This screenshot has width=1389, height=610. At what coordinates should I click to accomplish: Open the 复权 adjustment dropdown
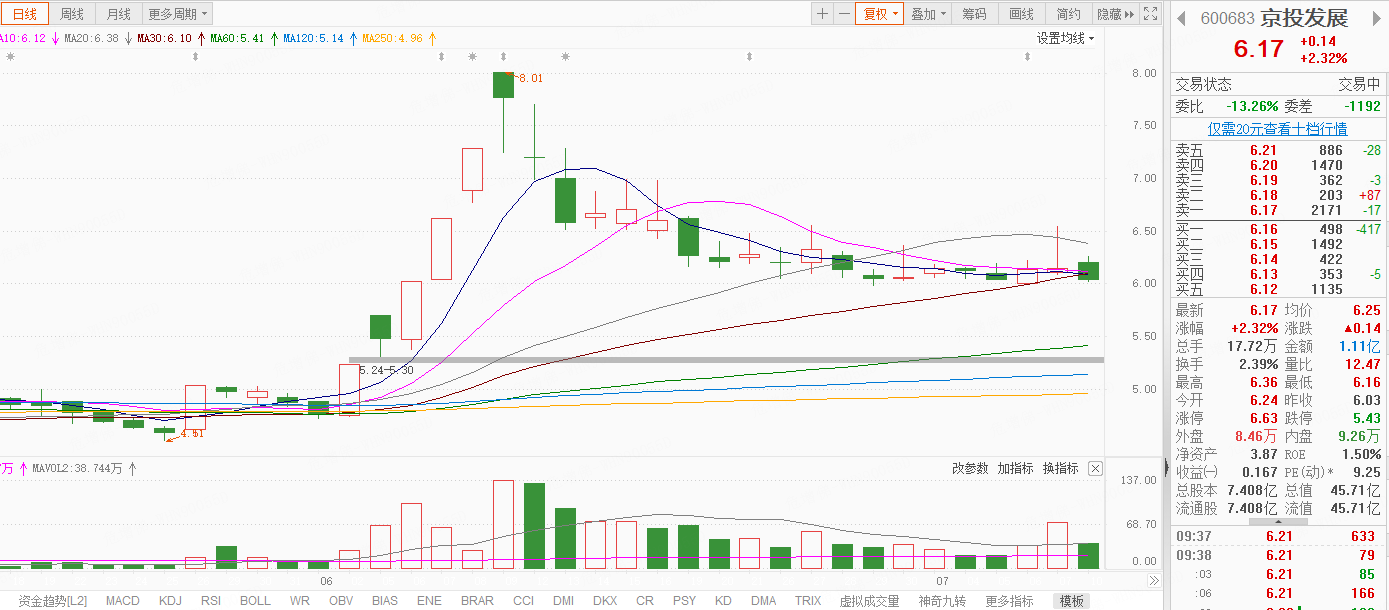(879, 14)
